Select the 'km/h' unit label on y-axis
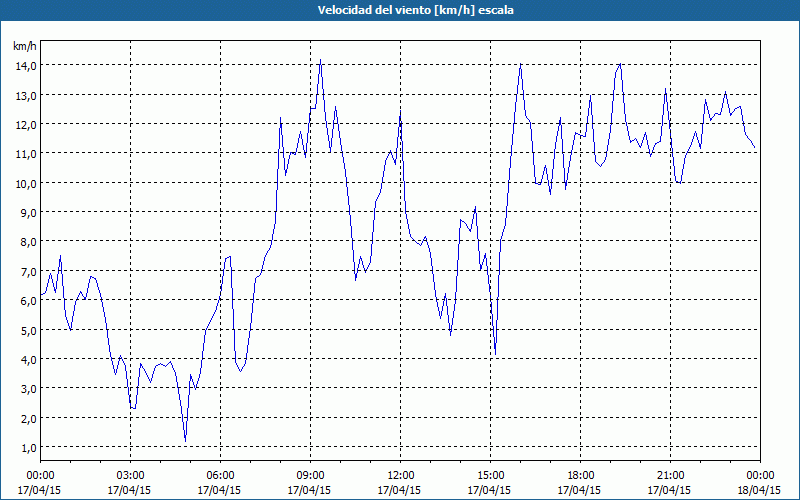 point(25,47)
